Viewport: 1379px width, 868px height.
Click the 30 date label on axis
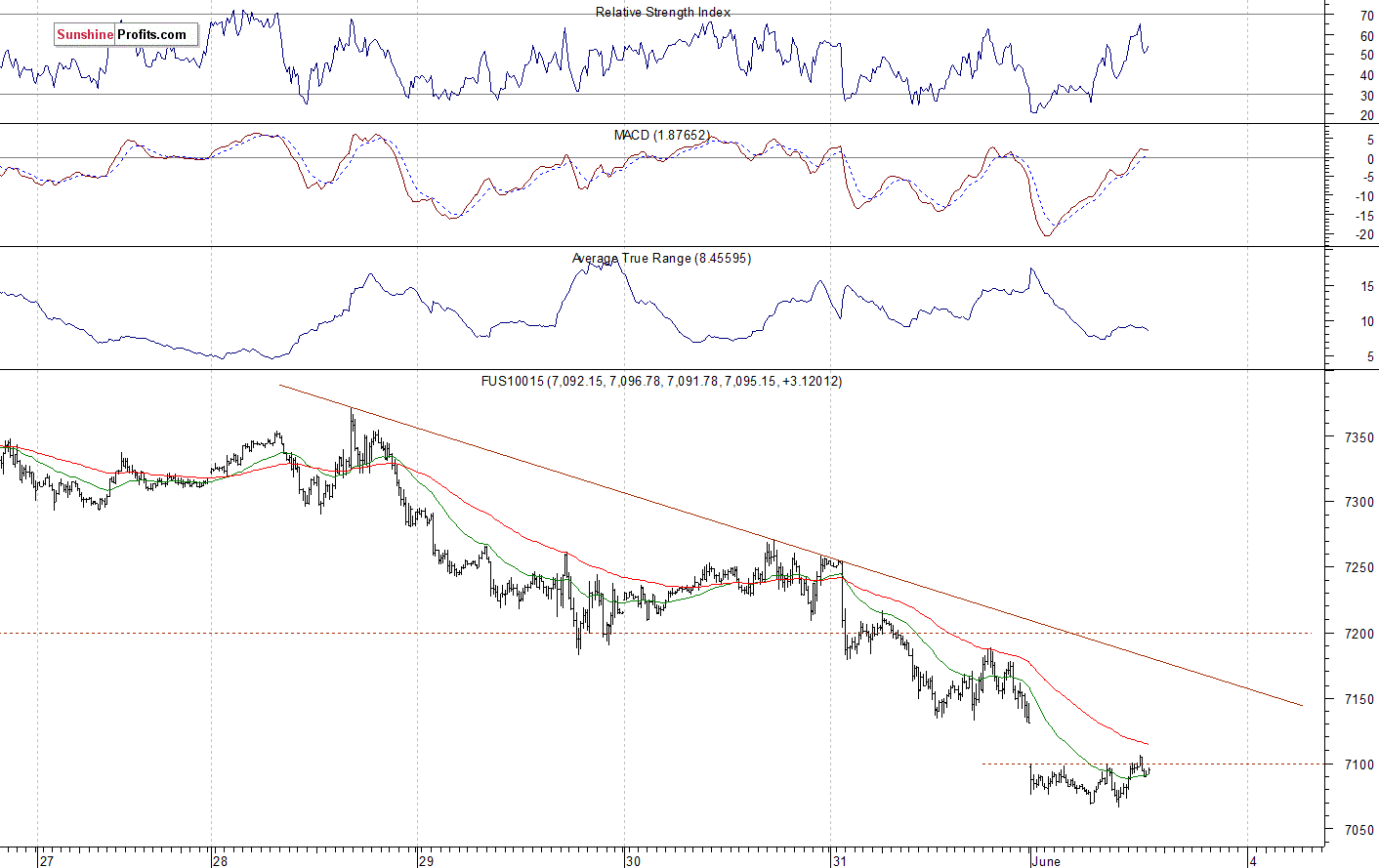point(634,861)
